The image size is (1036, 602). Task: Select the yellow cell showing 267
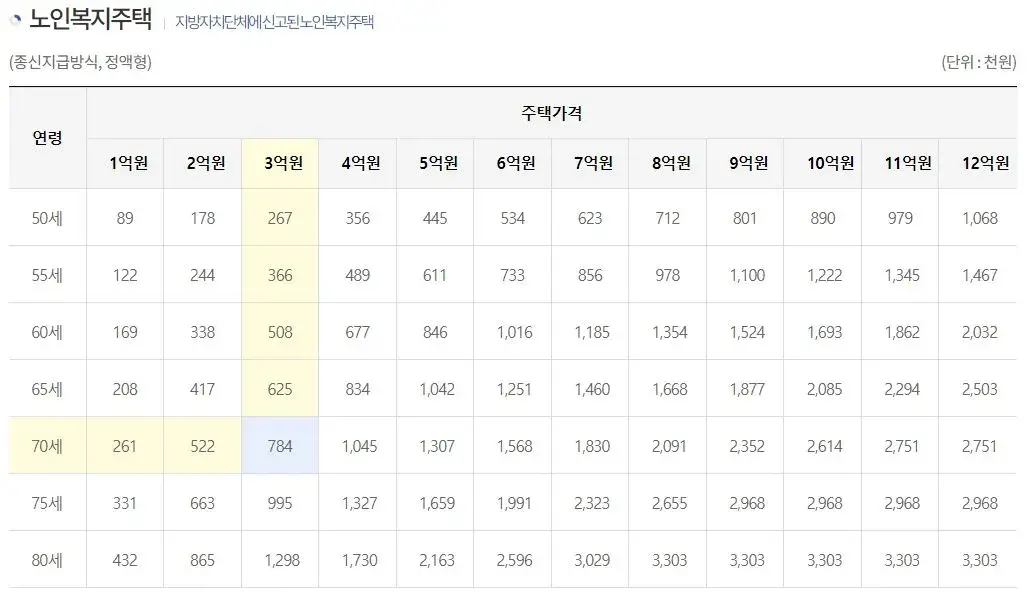279,217
